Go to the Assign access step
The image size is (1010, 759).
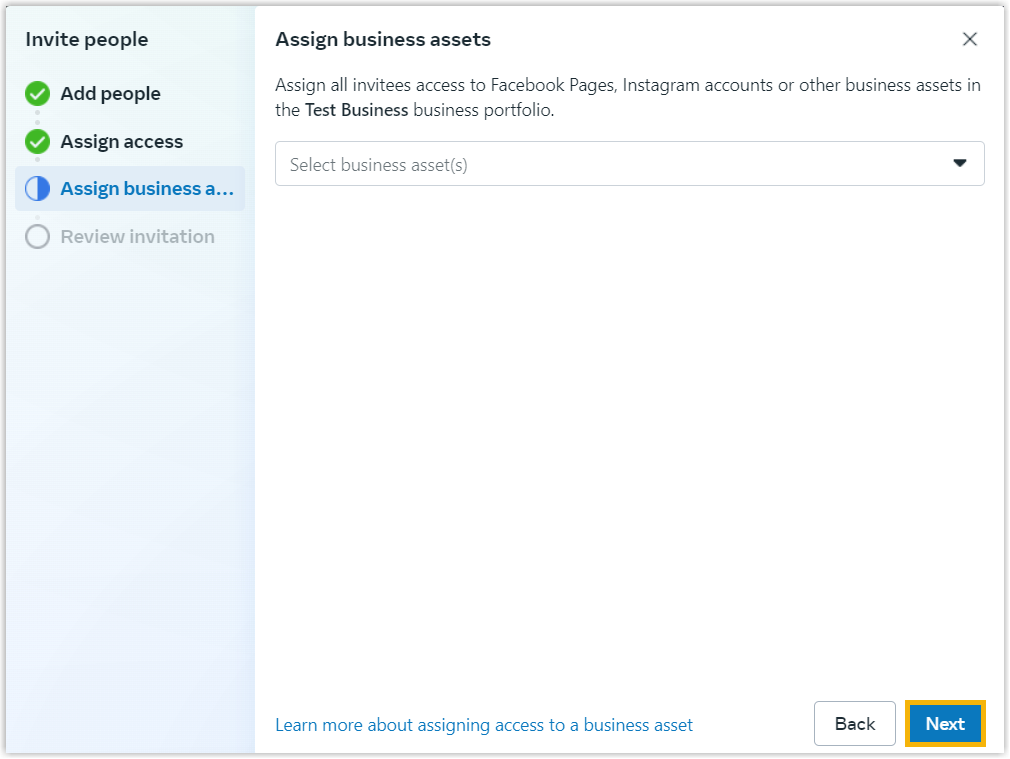[121, 142]
